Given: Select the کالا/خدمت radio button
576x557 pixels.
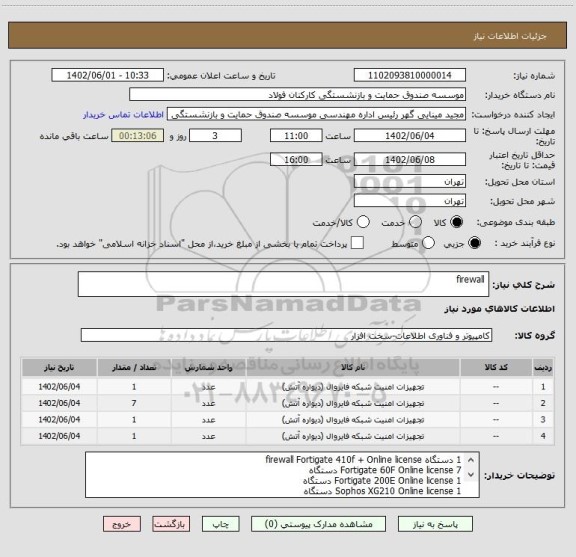Looking at the screenshot, I should tap(363, 222).
